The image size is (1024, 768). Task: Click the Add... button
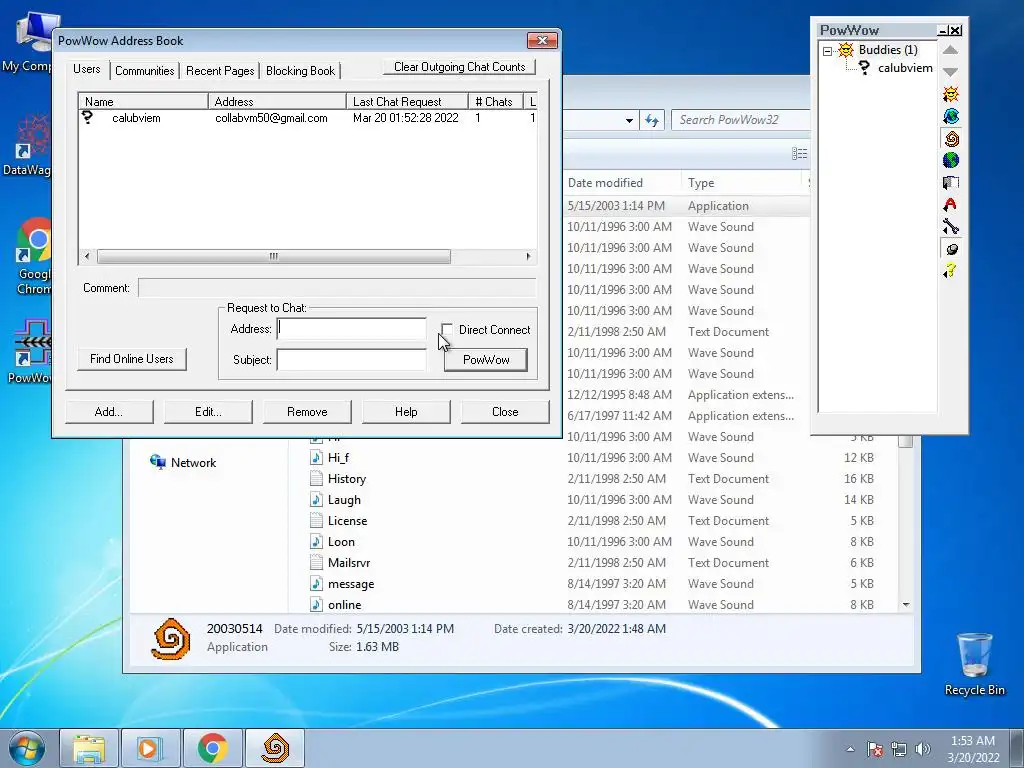(x=108, y=412)
